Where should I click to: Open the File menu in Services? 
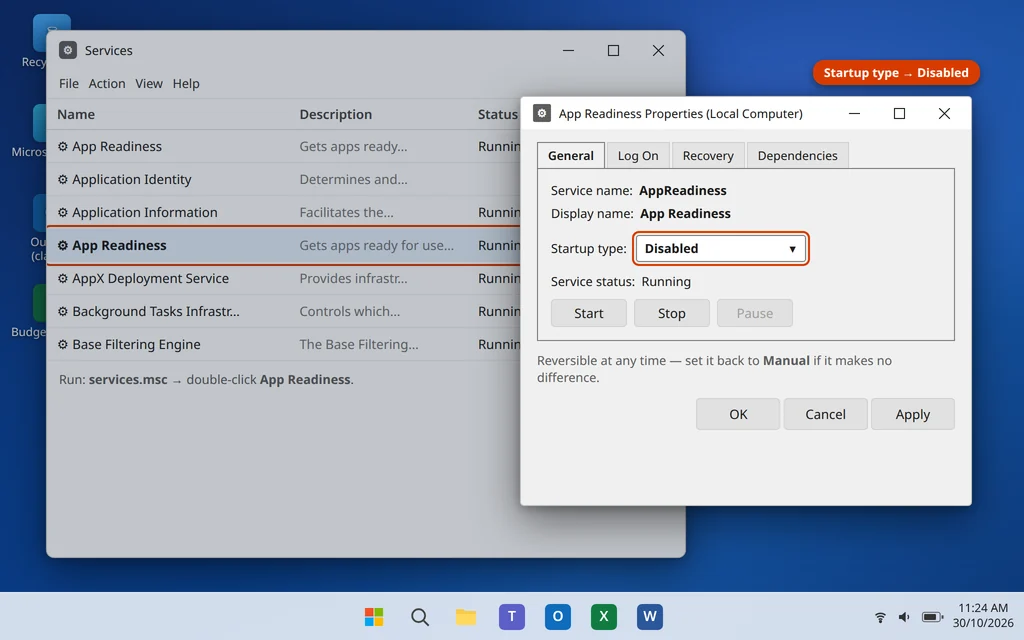(69, 84)
